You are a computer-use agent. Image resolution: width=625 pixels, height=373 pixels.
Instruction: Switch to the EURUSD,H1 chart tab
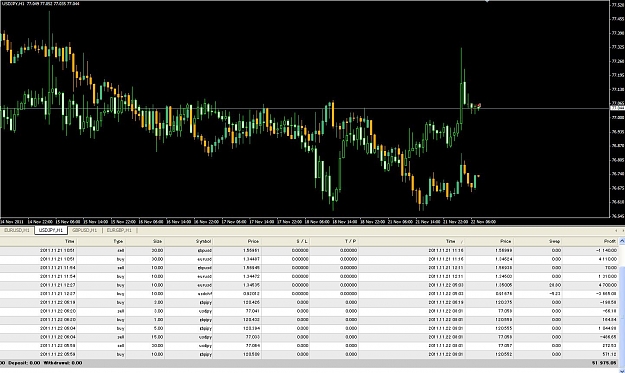17,230
